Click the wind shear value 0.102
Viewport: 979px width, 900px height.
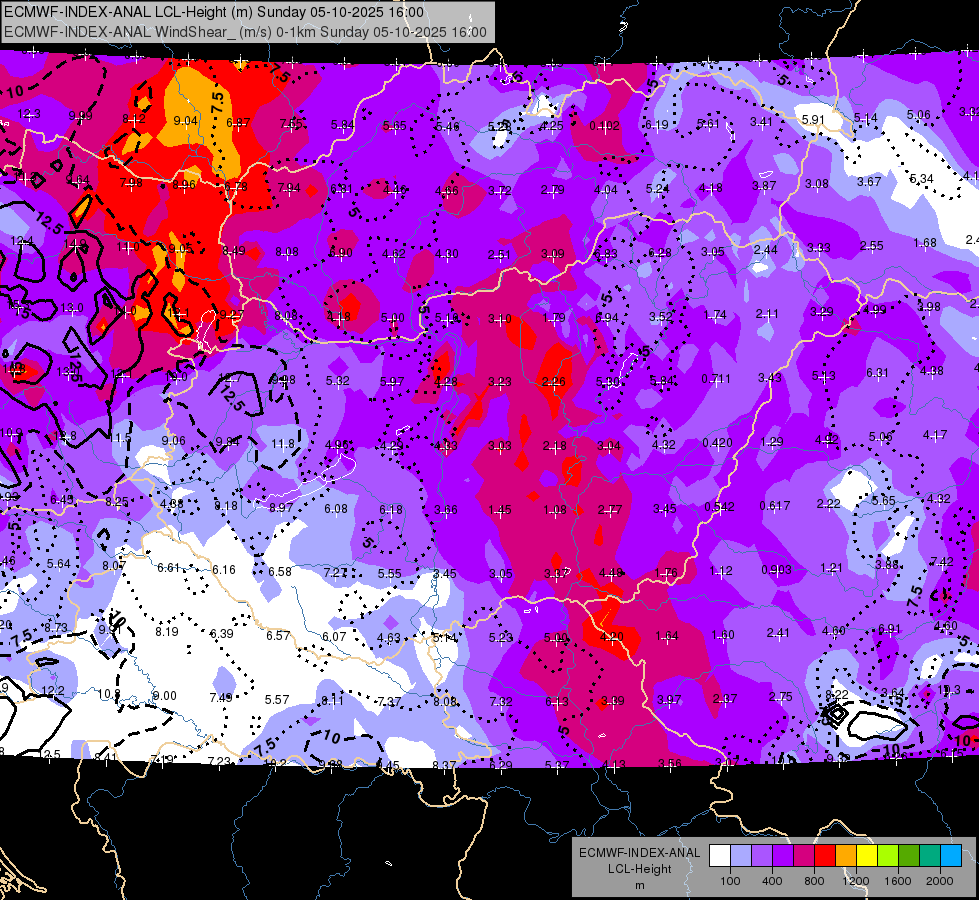[604, 126]
